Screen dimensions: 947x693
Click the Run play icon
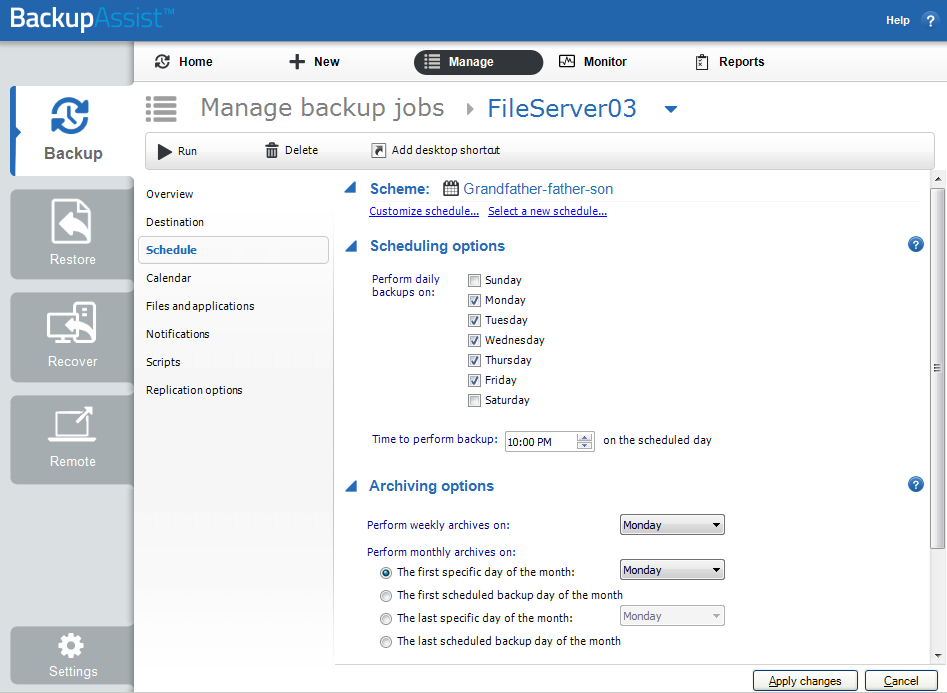pos(164,151)
